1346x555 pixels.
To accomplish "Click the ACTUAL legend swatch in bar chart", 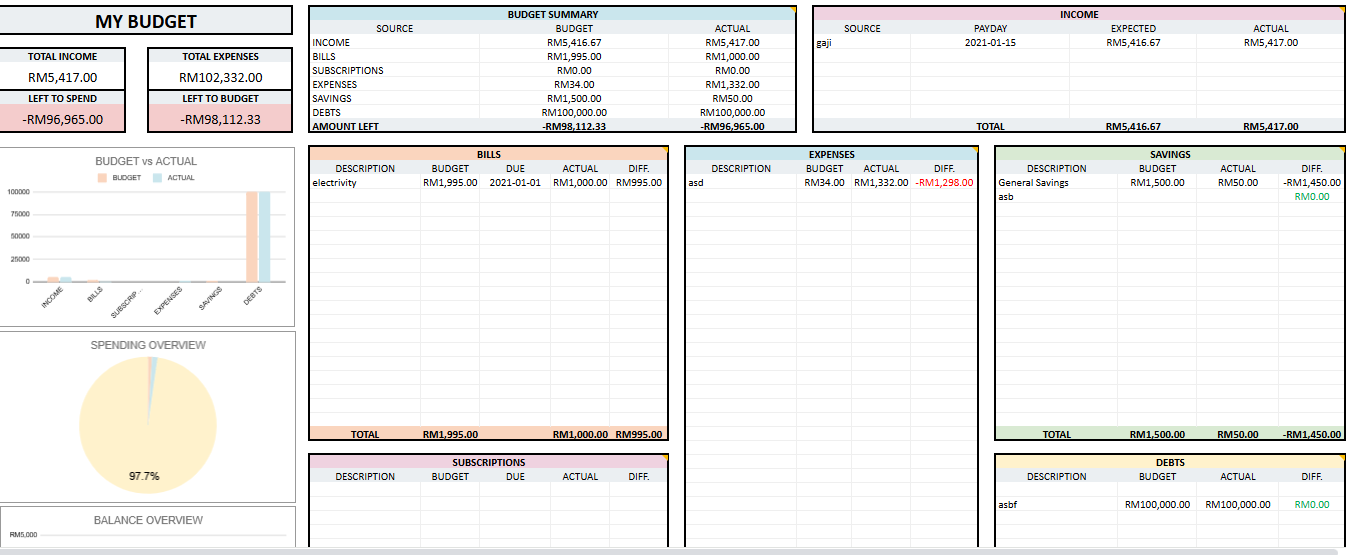I will tap(157, 177).
